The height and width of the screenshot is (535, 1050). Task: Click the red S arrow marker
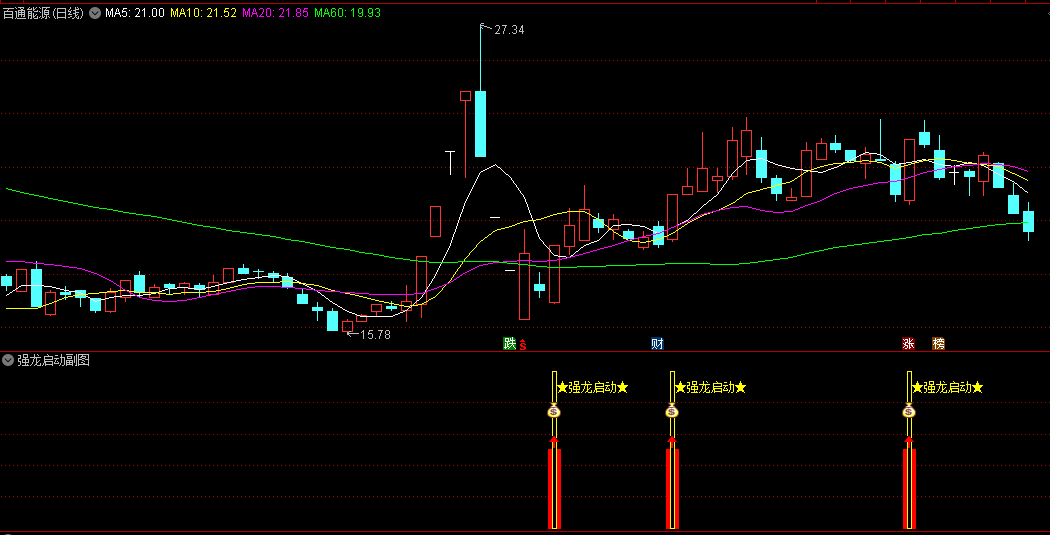(x=523, y=346)
